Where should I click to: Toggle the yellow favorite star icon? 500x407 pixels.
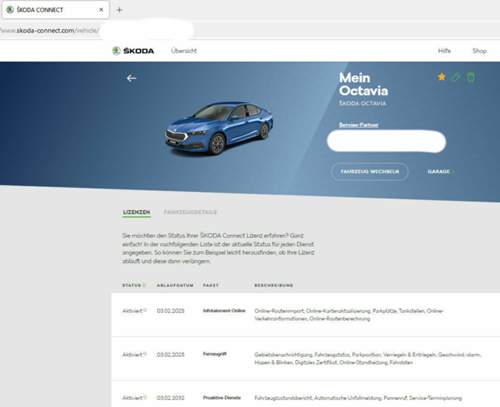[x=441, y=77]
